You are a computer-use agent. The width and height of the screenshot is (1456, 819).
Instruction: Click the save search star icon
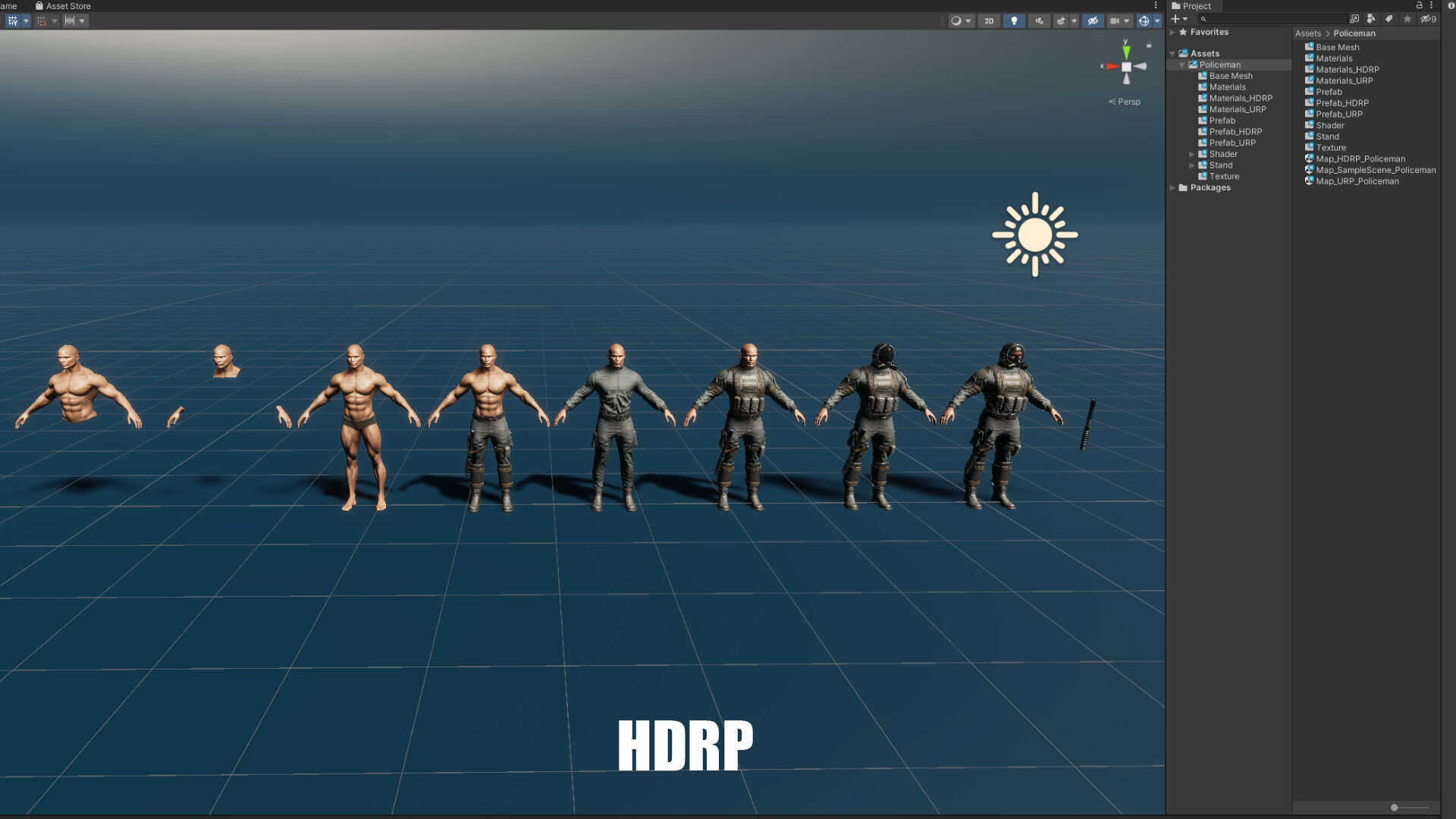point(1407,19)
